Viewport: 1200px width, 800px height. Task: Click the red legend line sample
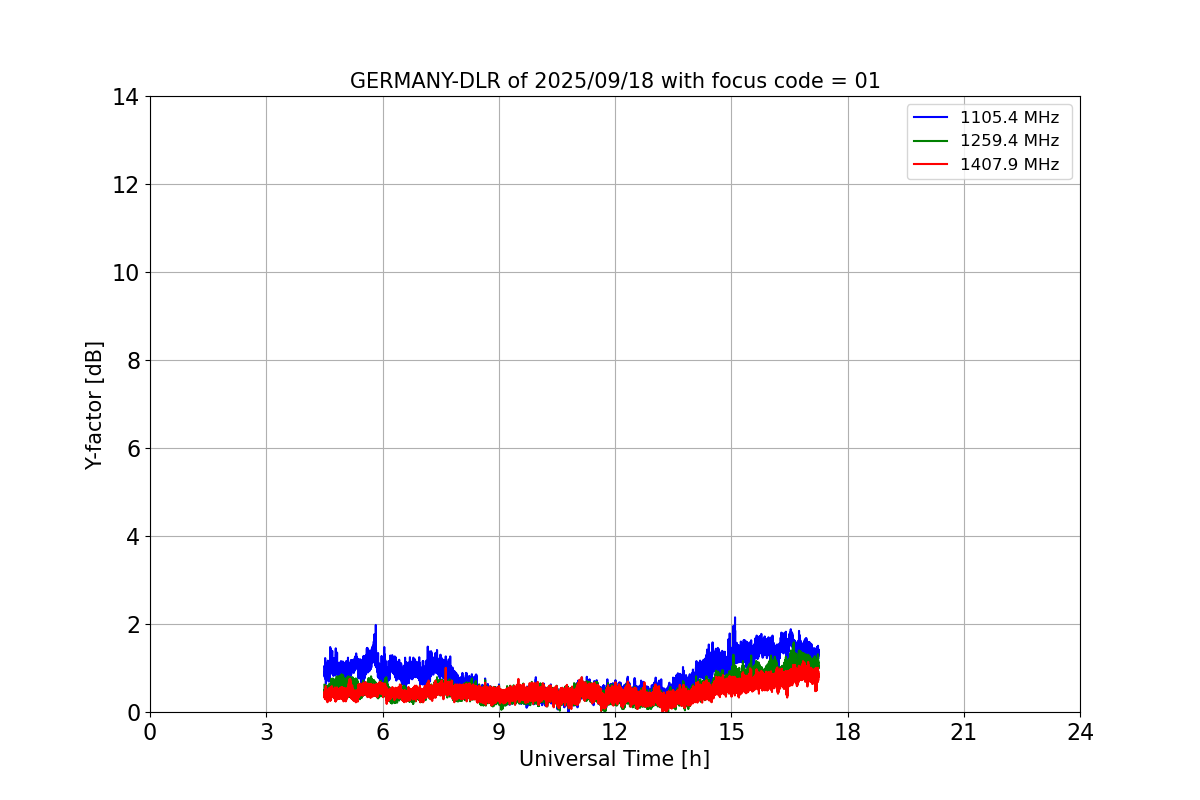tap(931, 165)
